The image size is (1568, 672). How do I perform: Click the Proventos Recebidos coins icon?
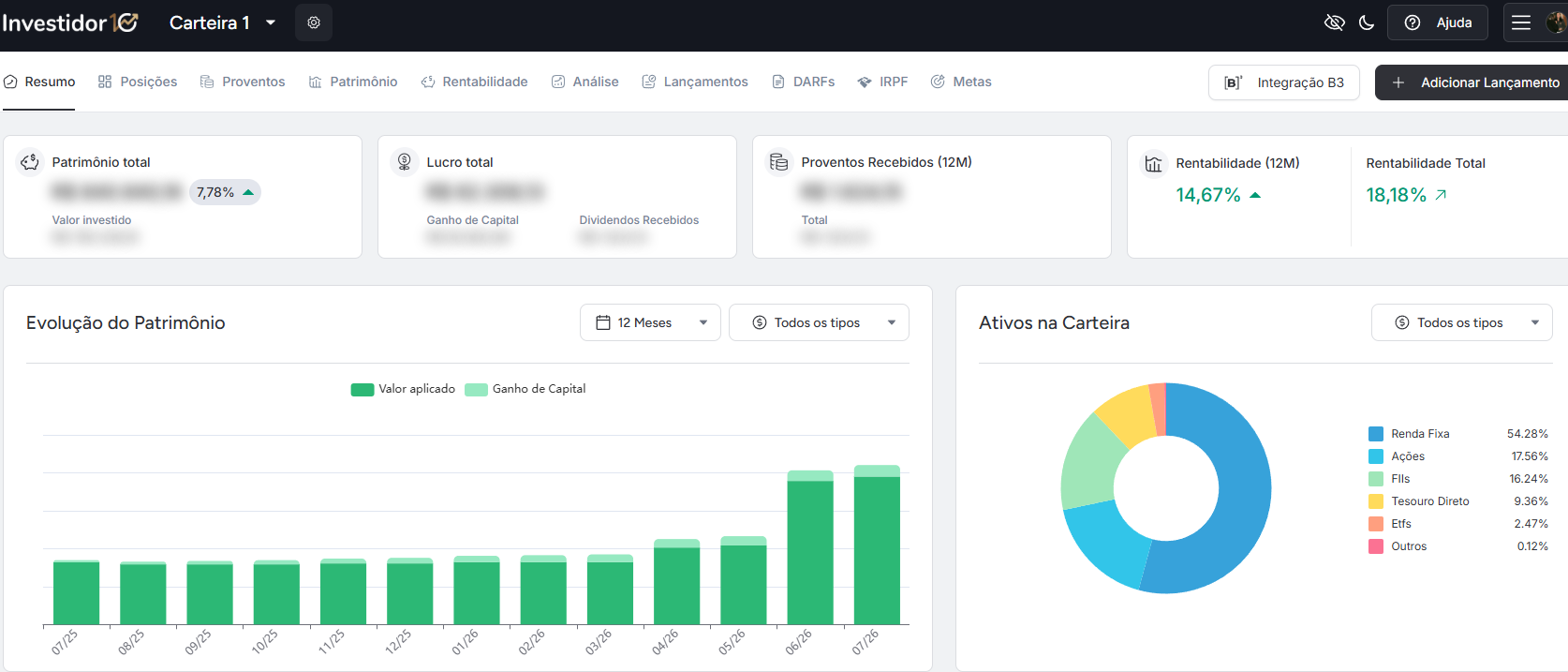click(779, 162)
